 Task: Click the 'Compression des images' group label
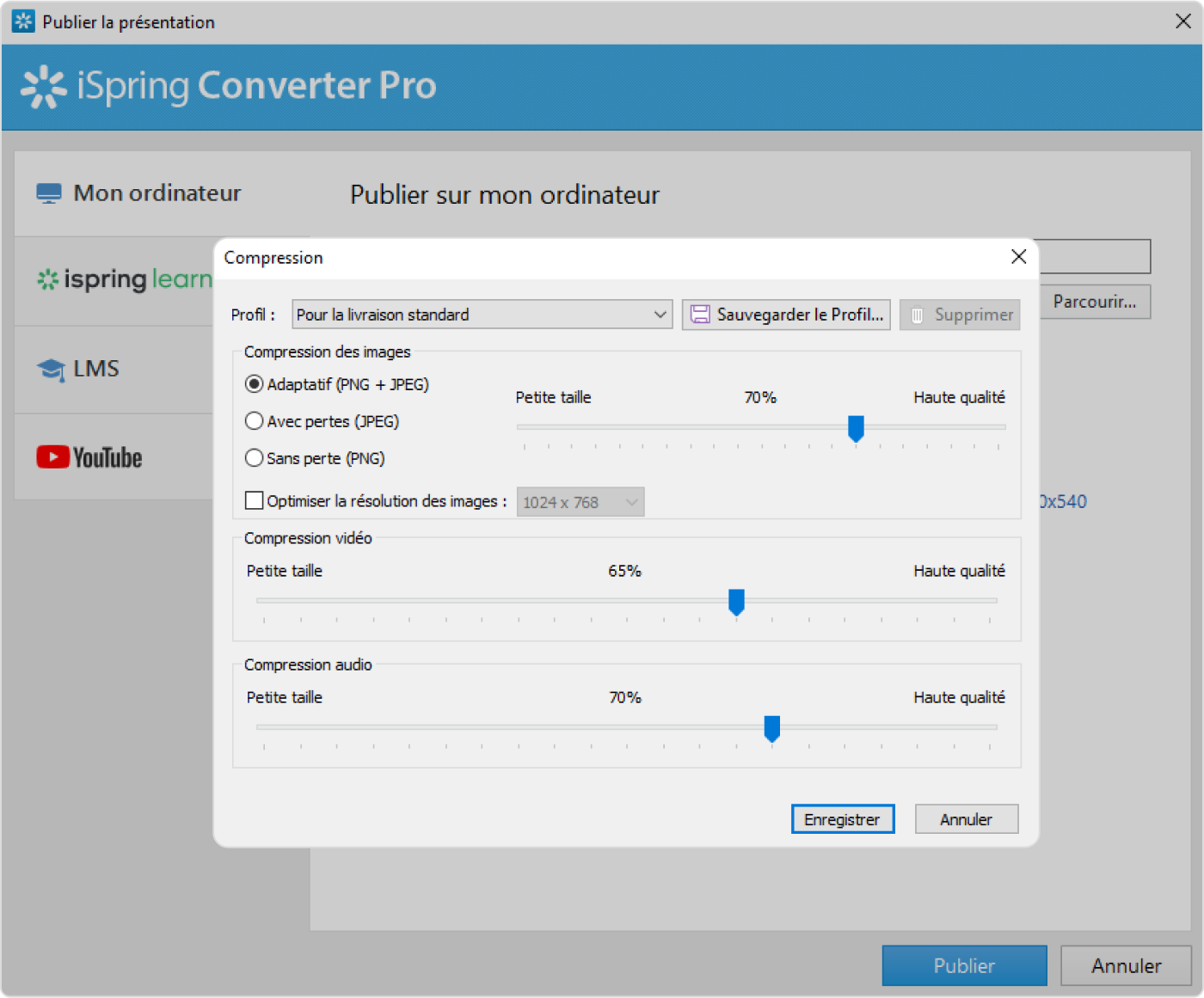328,352
